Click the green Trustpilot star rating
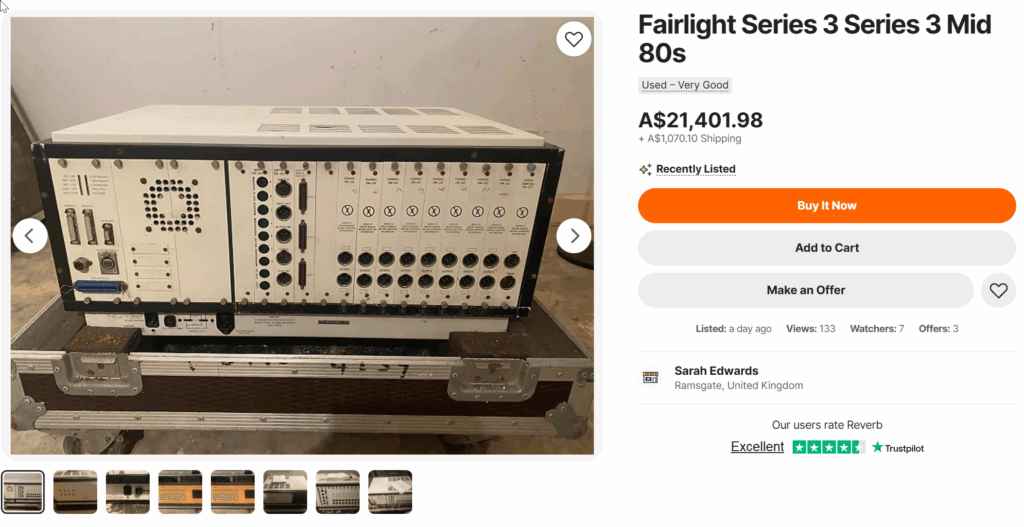Image resolution: width=1024 pixels, height=527 pixels. [x=828, y=447]
